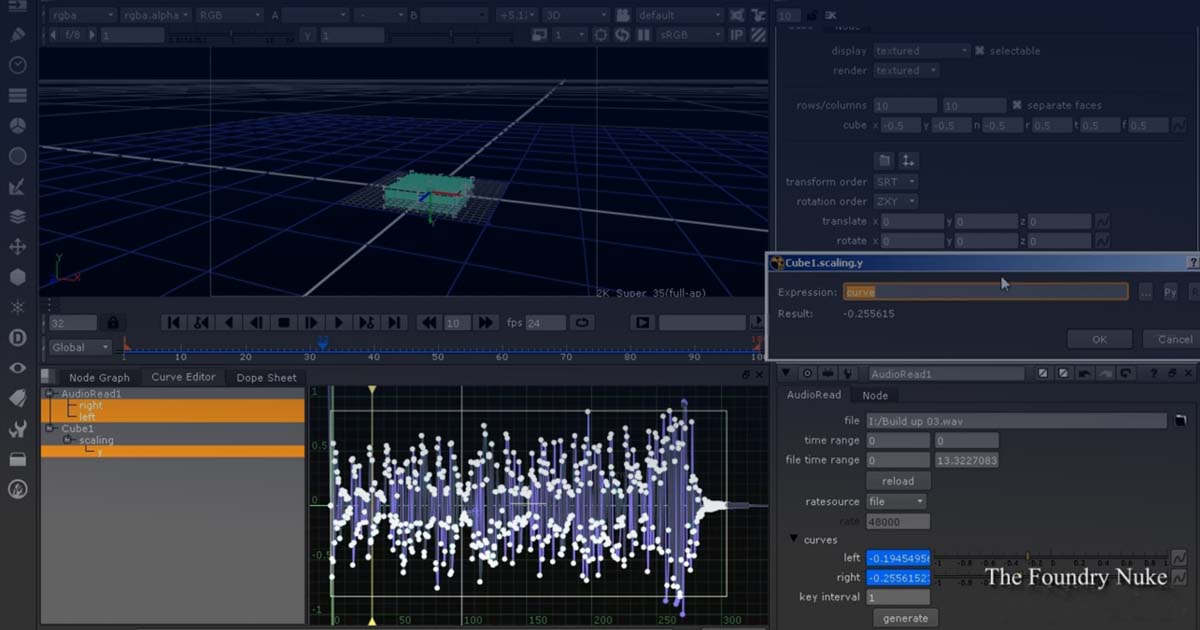Switch to the Dope Sheet tab
The height and width of the screenshot is (630, 1200).
pyautogui.click(x=265, y=378)
